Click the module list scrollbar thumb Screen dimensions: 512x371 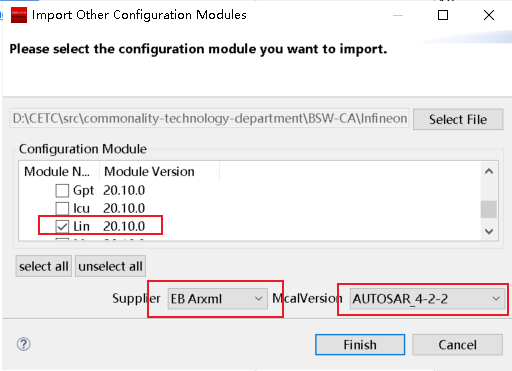pyautogui.click(x=489, y=209)
